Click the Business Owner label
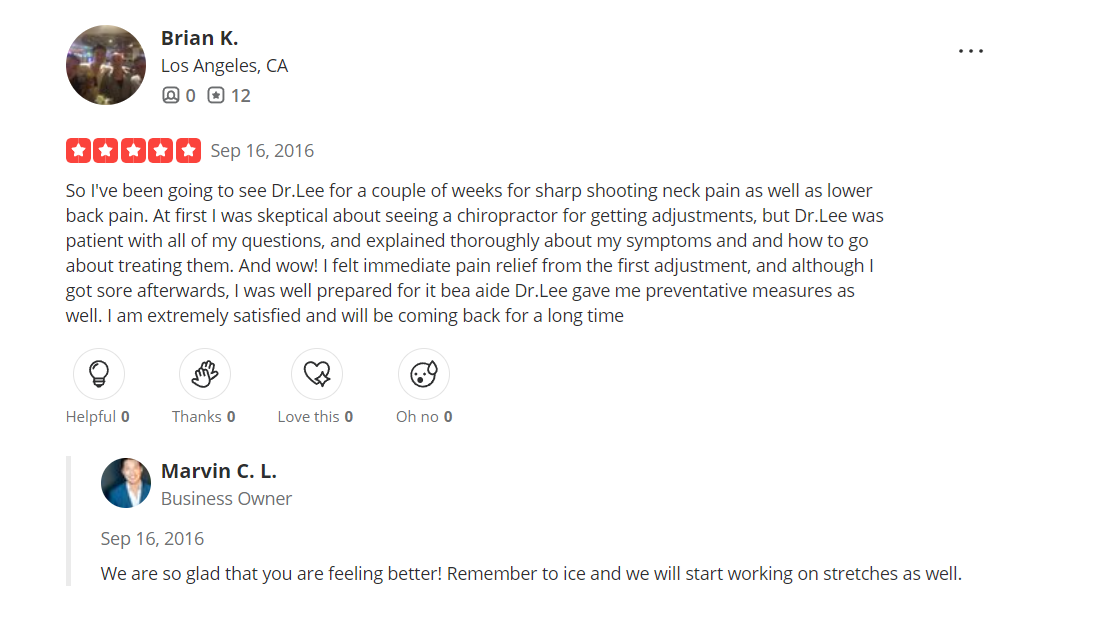This screenshot has height=622, width=1116. point(226,498)
